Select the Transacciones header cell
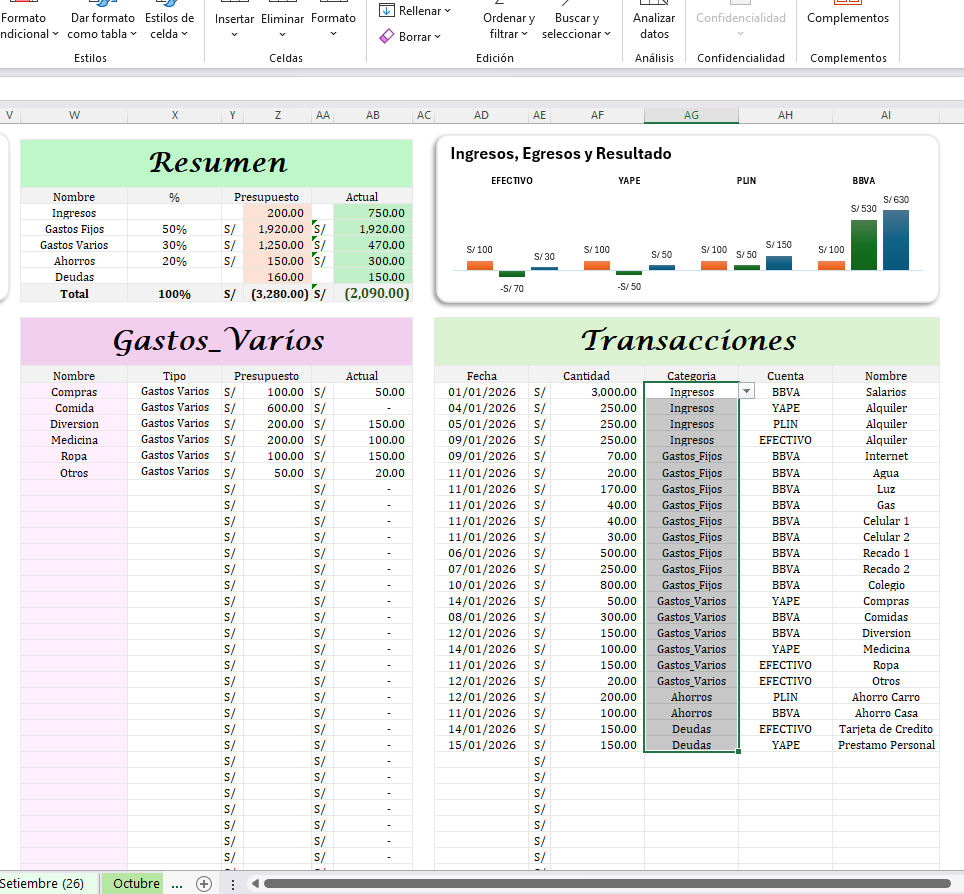The height and width of the screenshot is (894, 964). click(687, 341)
